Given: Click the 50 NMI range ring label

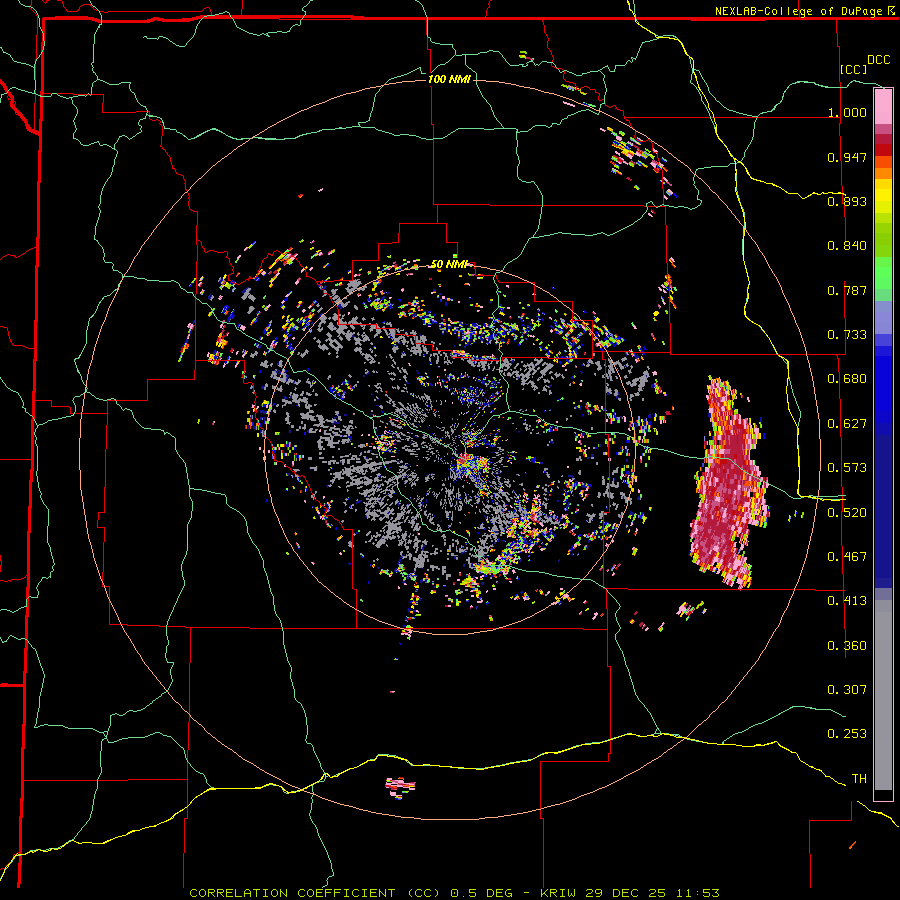Looking at the screenshot, I should (449, 265).
